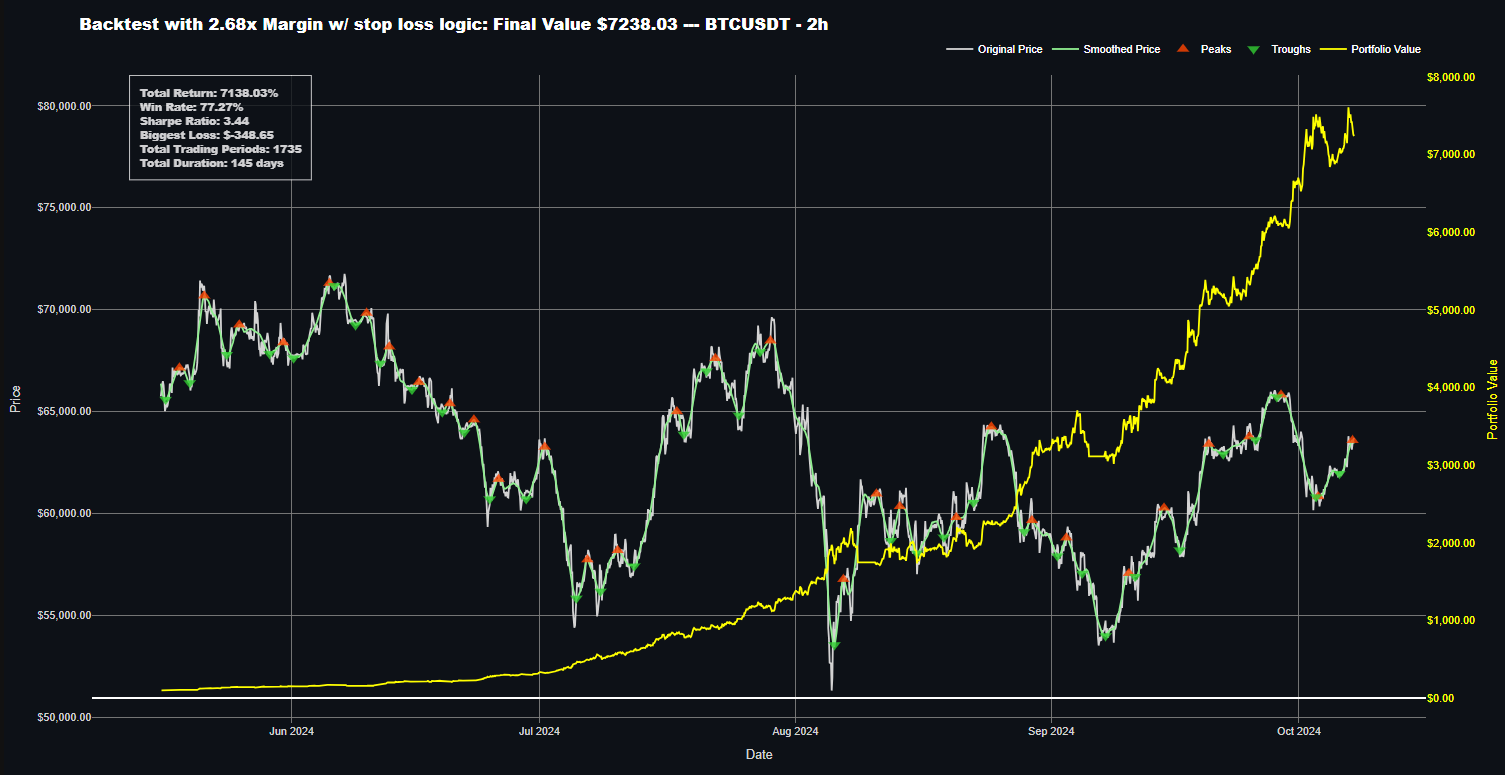Click the lowest trough marker in early August

click(x=834, y=646)
